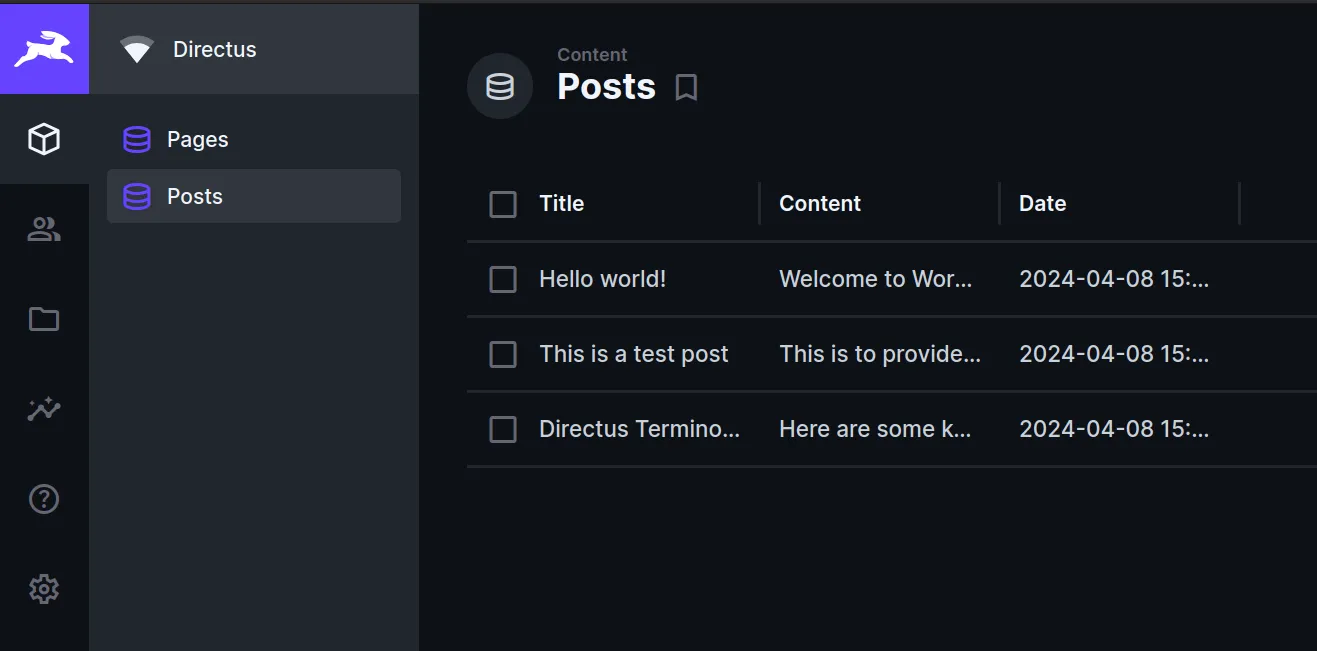Sort by the Title column header
Image resolution: width=1317 pixels, height=651 pixels.
pyautogui.click(x=561, y=203)
